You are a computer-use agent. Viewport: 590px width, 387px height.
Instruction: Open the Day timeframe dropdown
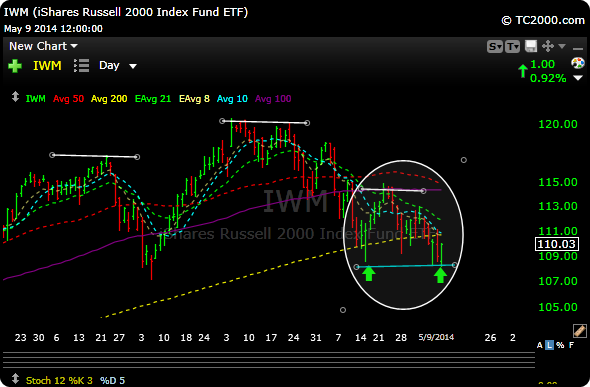click(118, 65)
